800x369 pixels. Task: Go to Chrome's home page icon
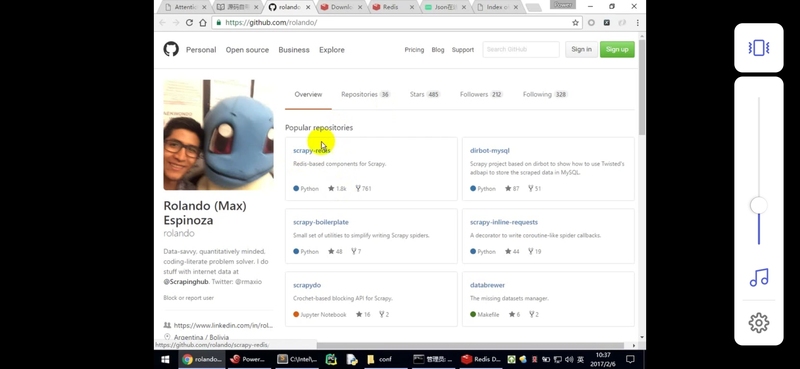(x=203, y=22)
